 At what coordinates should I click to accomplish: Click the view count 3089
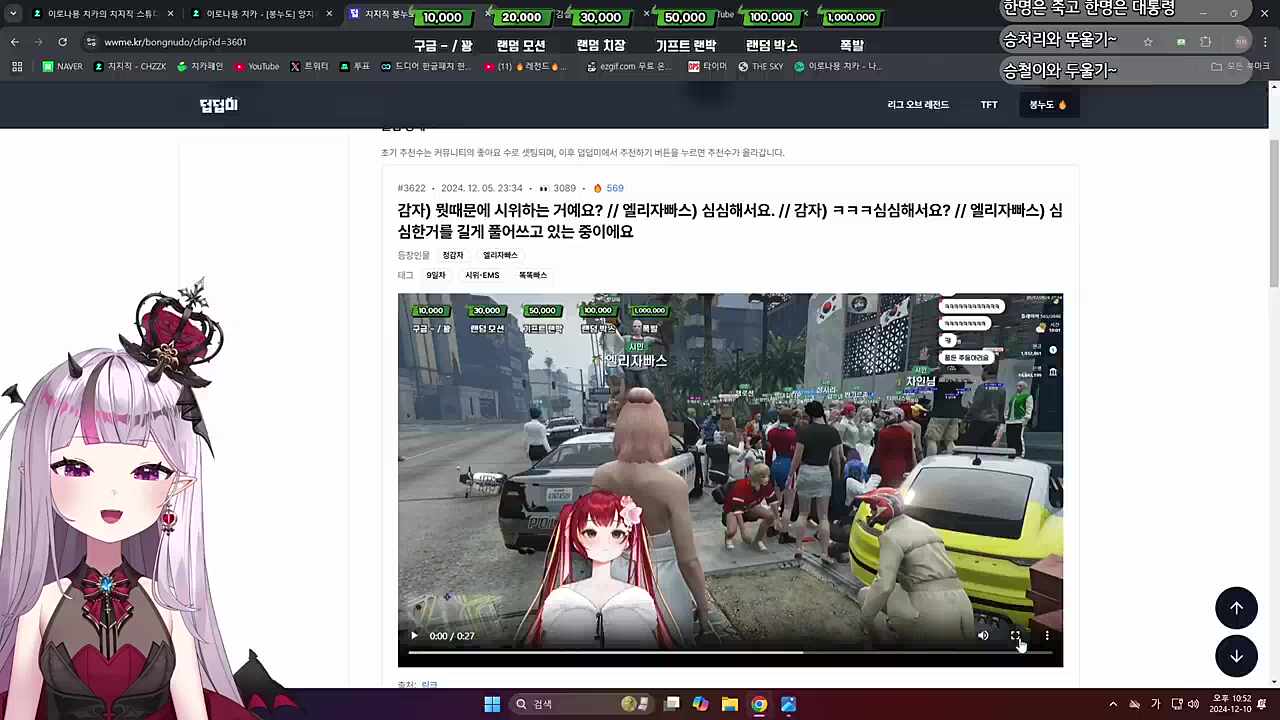point(558,188)
